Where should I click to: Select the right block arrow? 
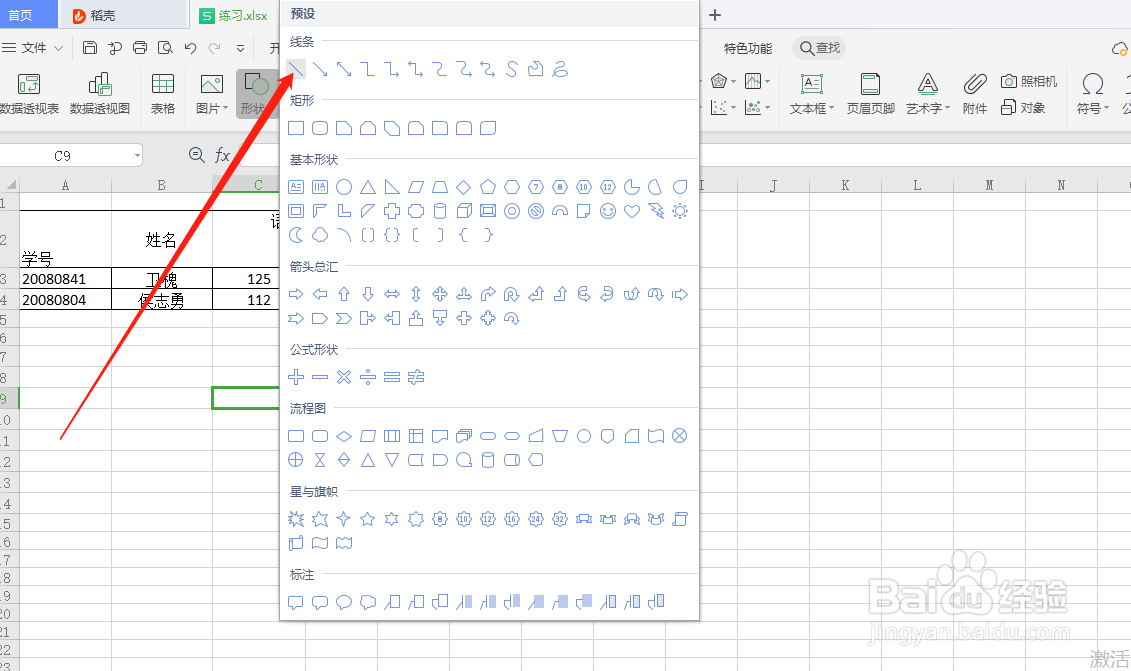tap(296, 294)
